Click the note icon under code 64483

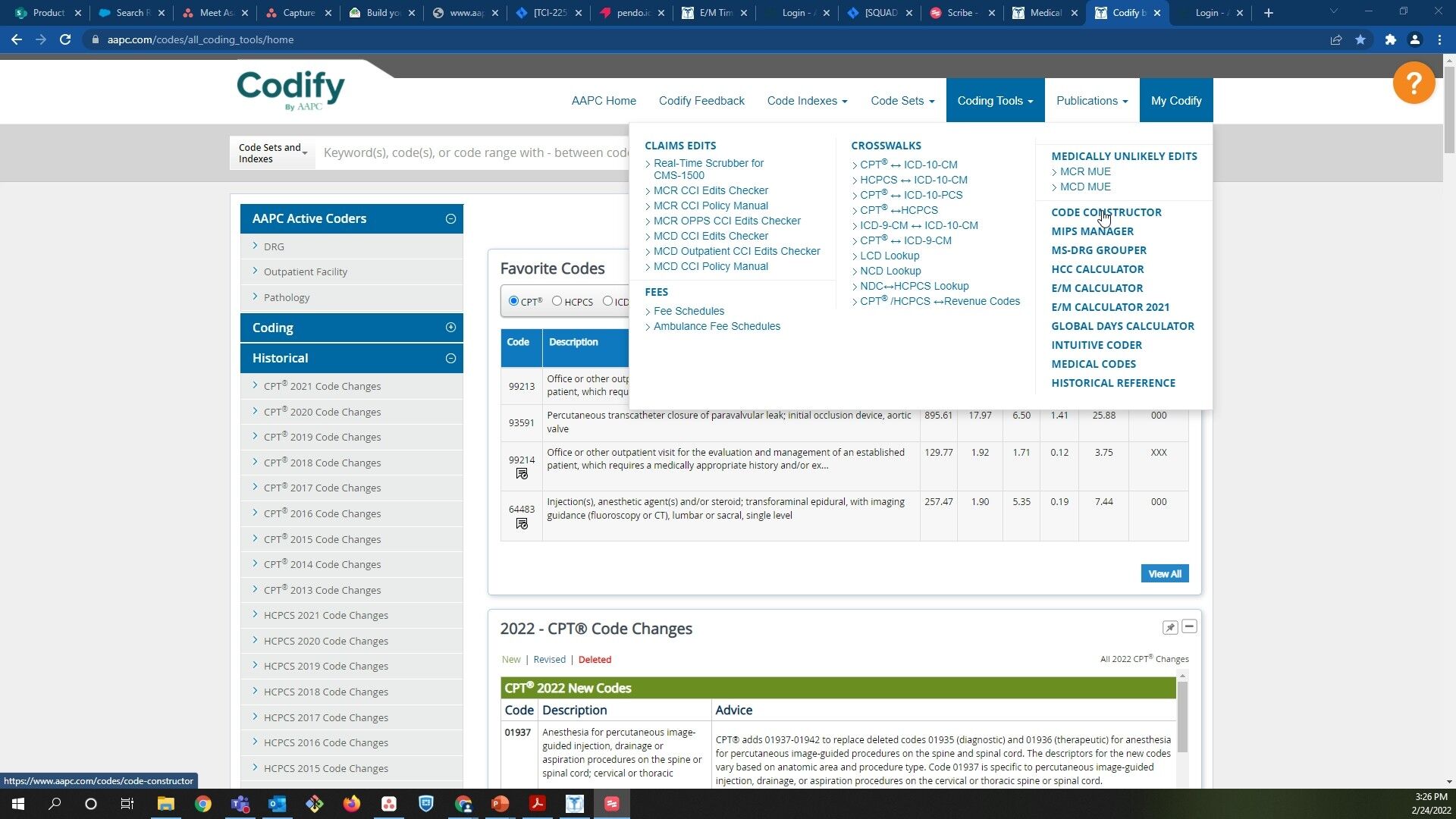pyautogui.click(x=522, y=524)
